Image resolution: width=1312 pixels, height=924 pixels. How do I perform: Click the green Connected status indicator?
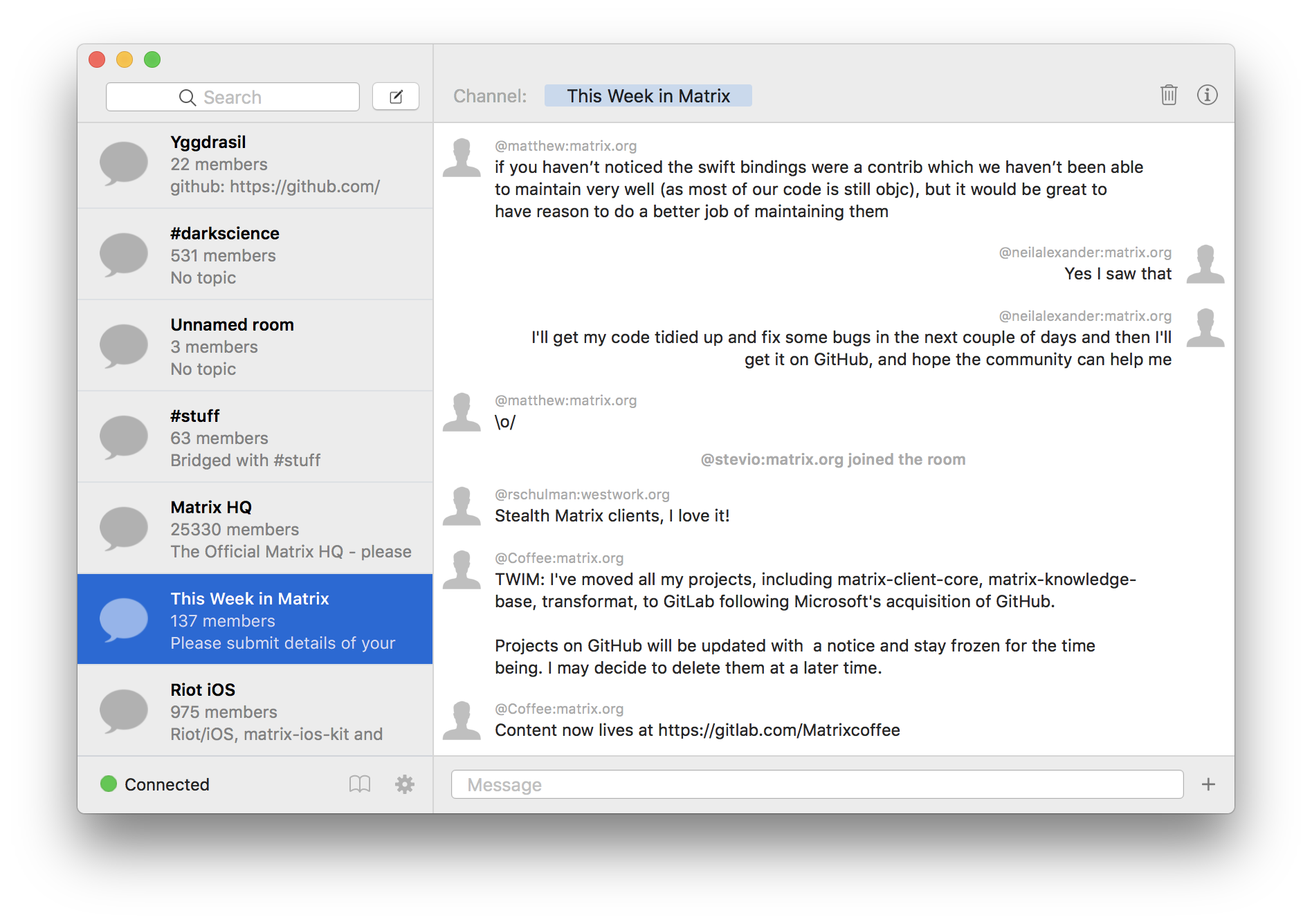[109, 784]
